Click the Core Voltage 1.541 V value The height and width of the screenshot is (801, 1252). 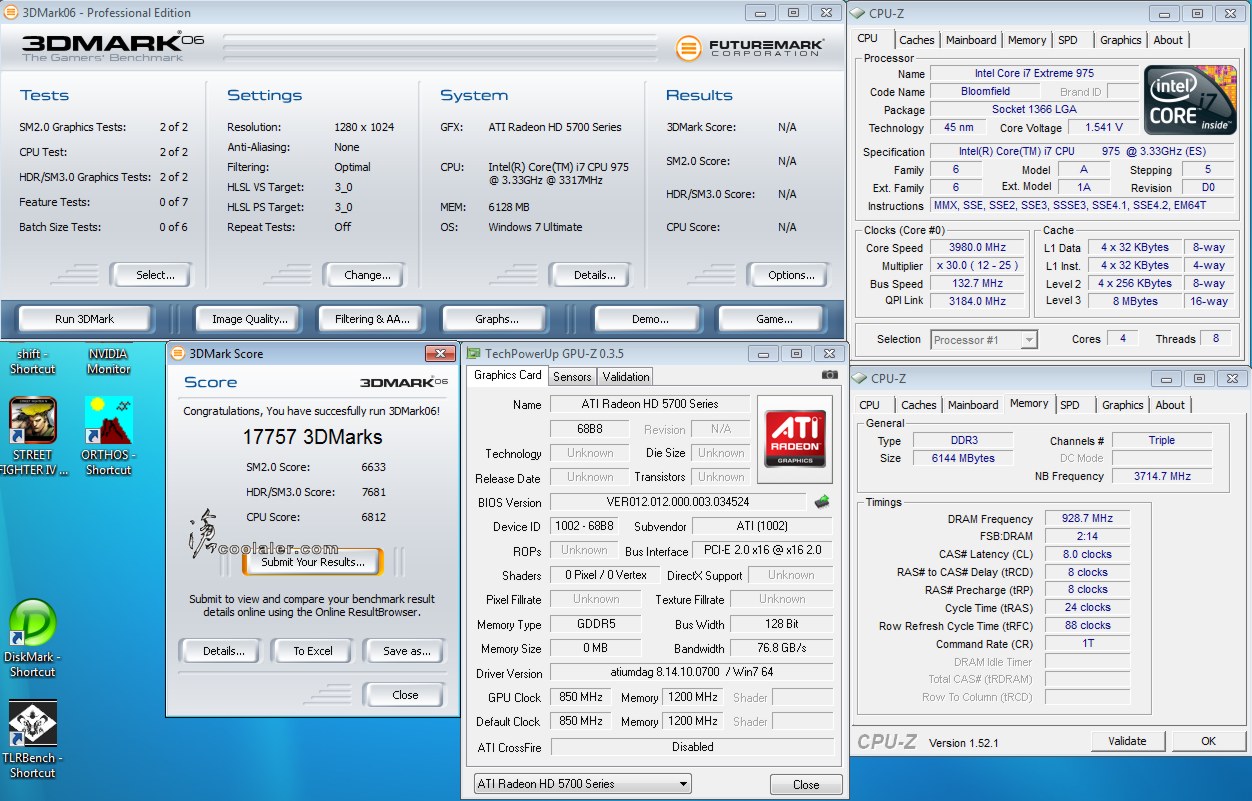pyautogui.click(x=1104, y=128)
